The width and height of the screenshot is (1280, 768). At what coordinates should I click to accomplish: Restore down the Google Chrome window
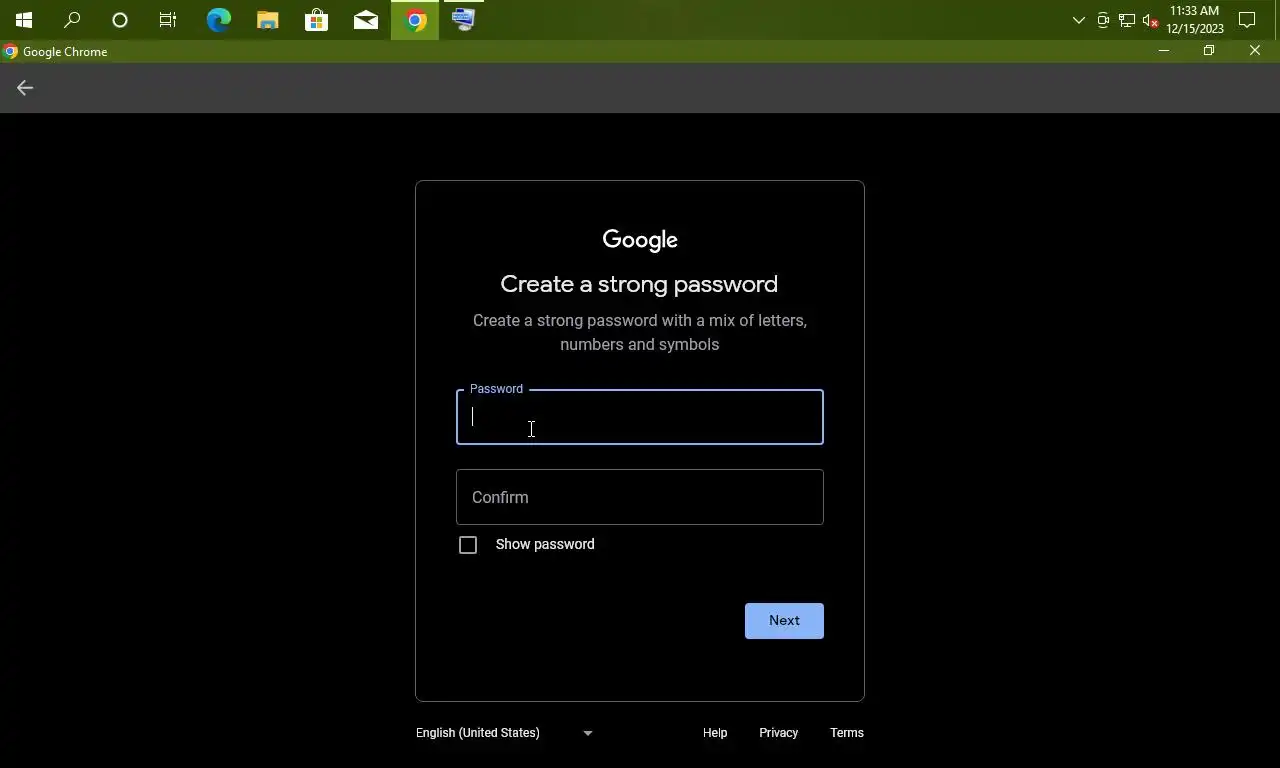click(1209, 51)
